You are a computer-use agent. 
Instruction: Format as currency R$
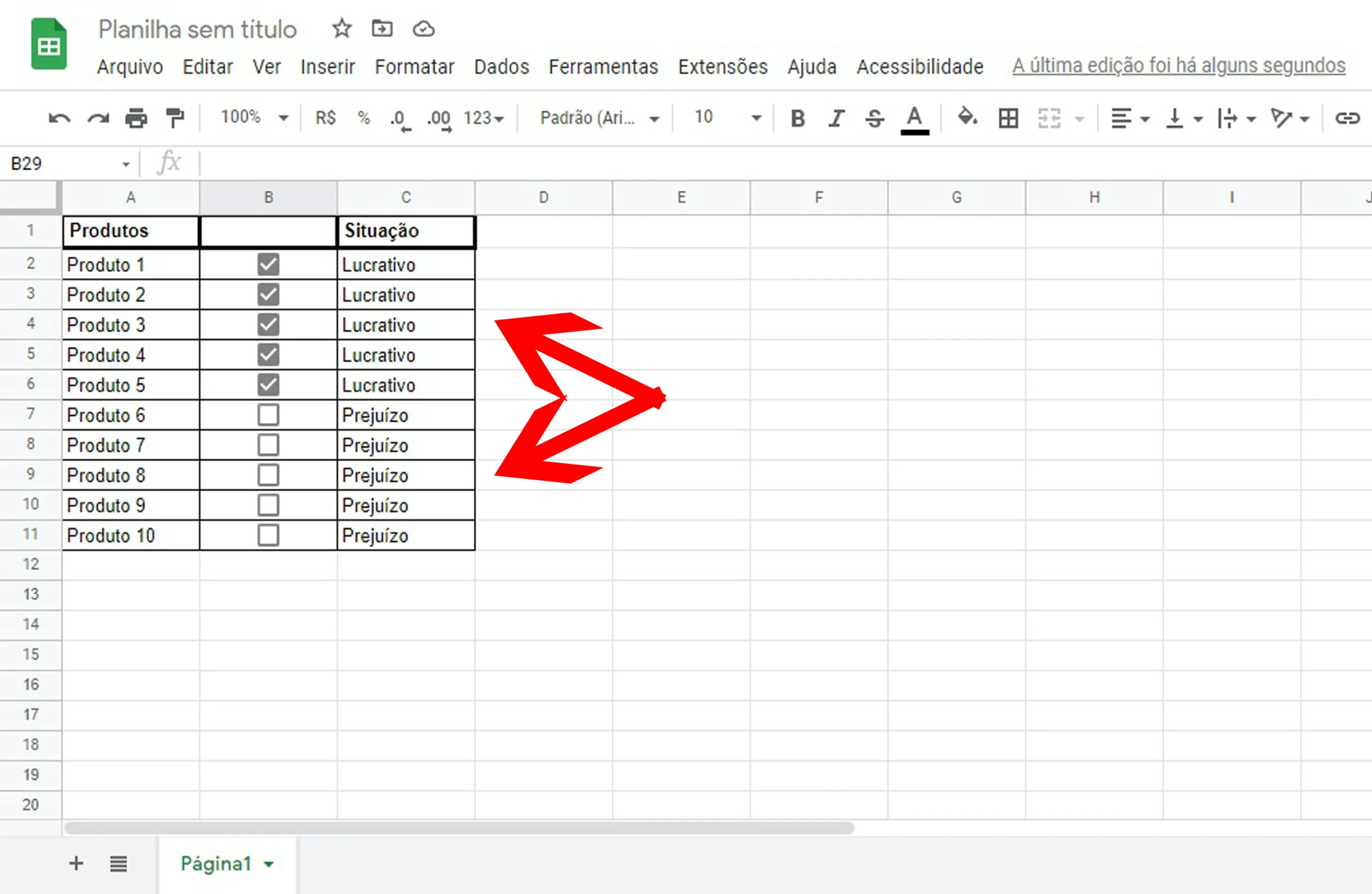pos(326,118)
